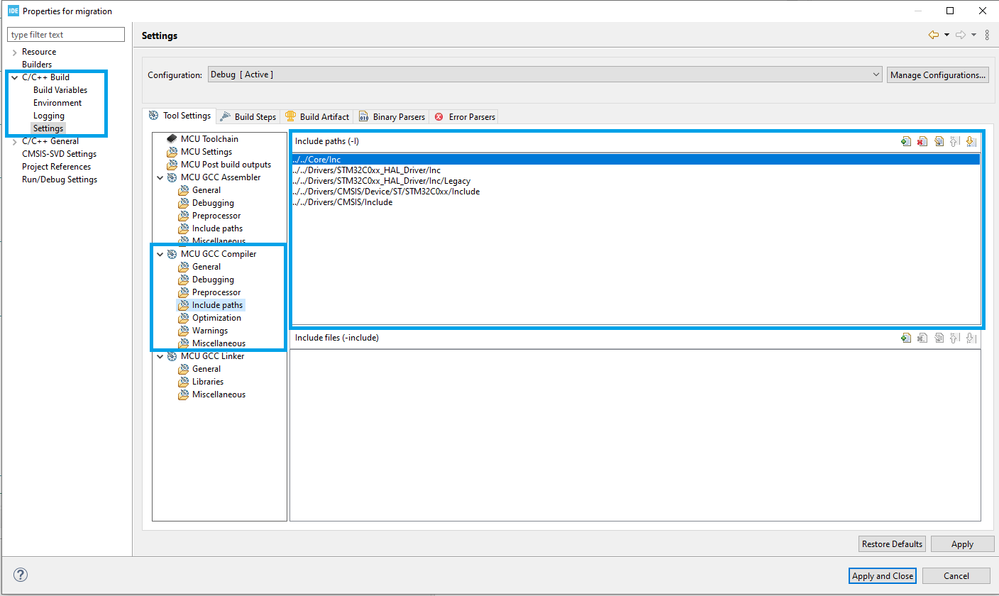
Task: Select MCU Toolchain in the tool tree
Action: point(209,139)
